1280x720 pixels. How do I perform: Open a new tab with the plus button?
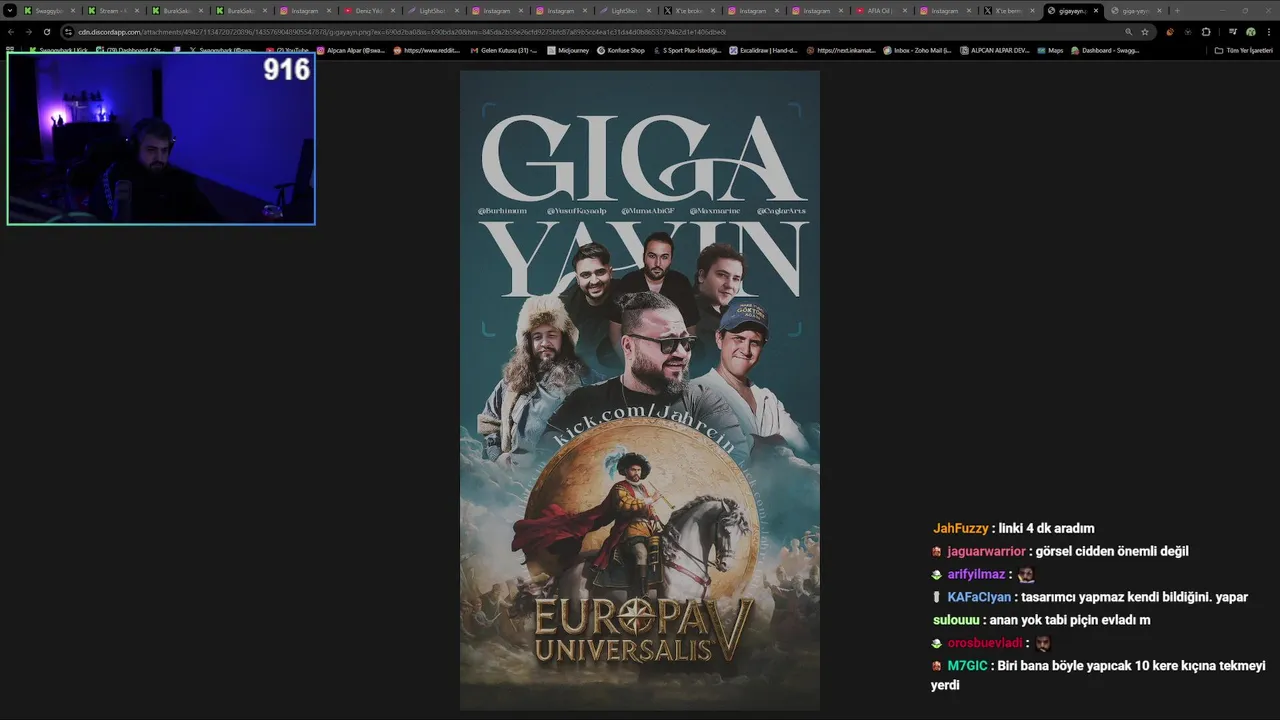[1177, 10]
